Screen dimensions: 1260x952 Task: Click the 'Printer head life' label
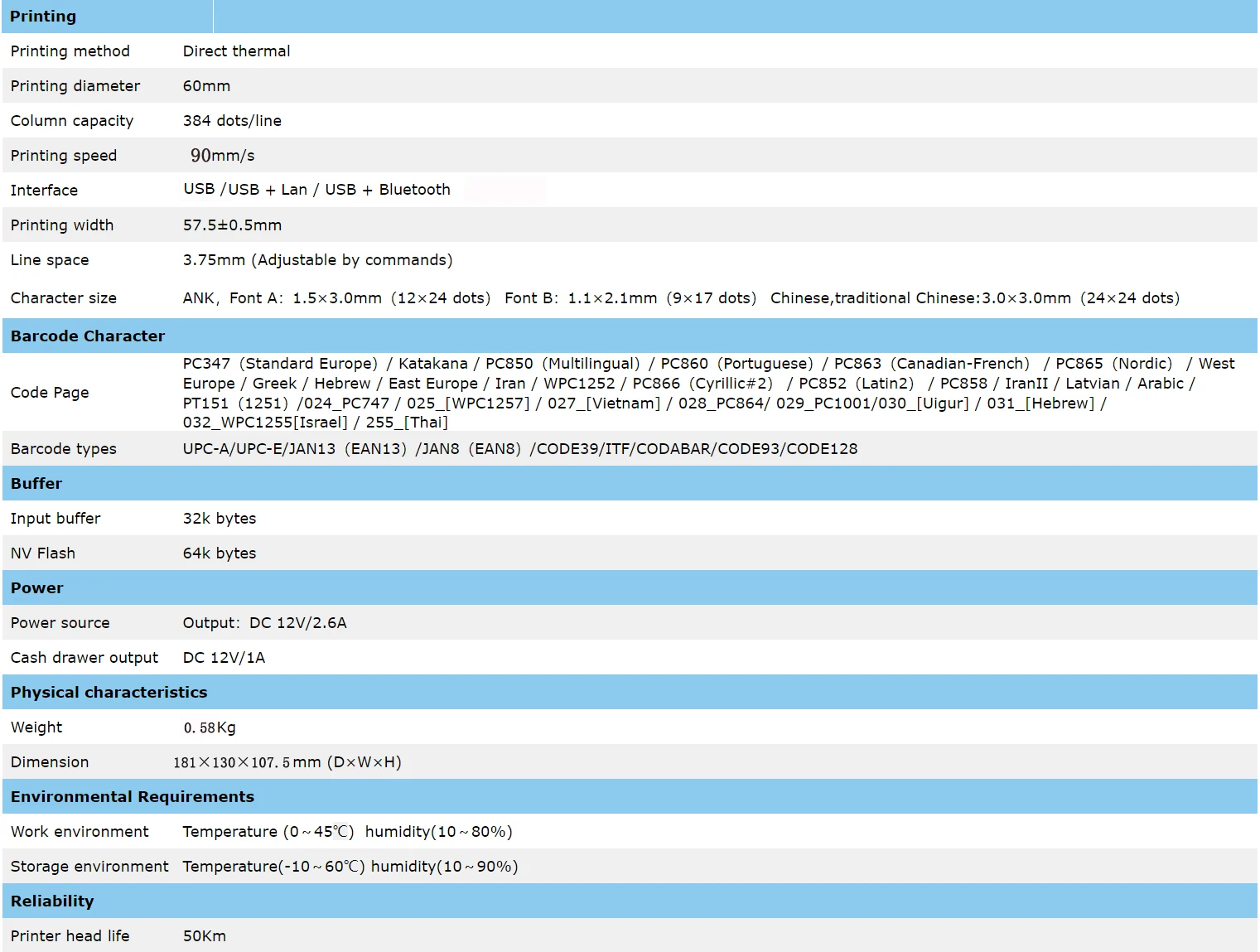(70, 936)
